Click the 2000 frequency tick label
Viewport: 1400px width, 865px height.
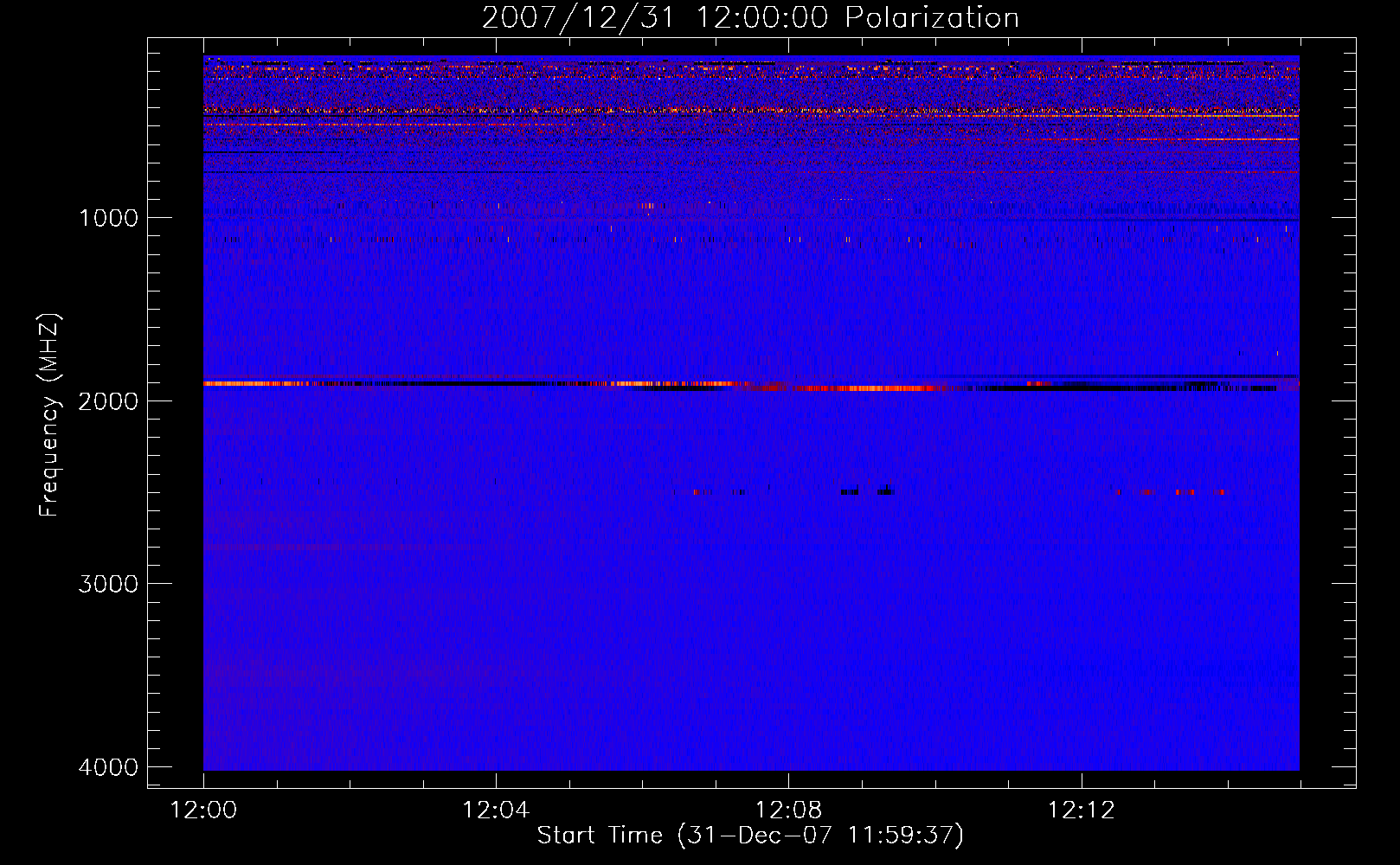pos(108,400)
